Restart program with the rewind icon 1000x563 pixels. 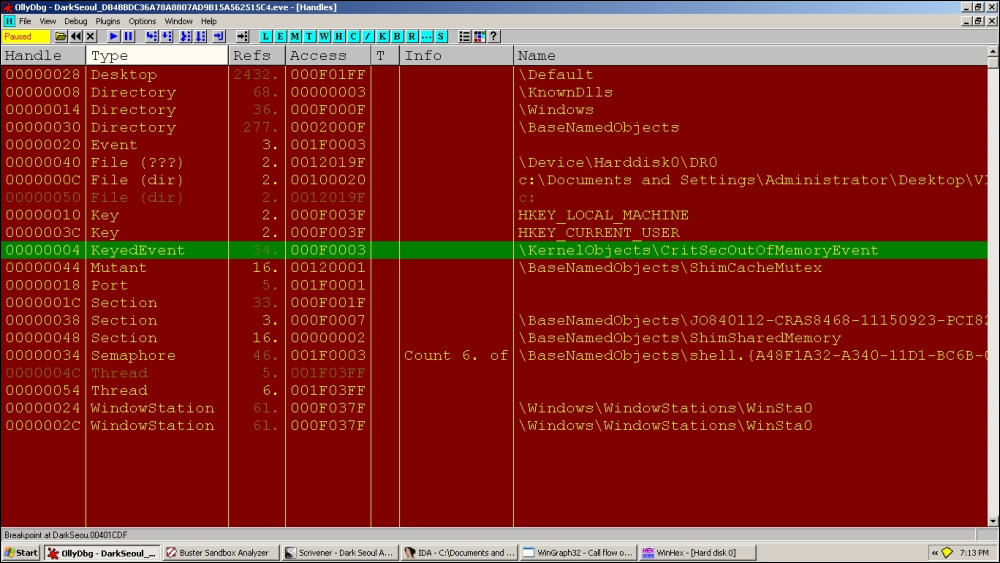(x=76, y=36)
